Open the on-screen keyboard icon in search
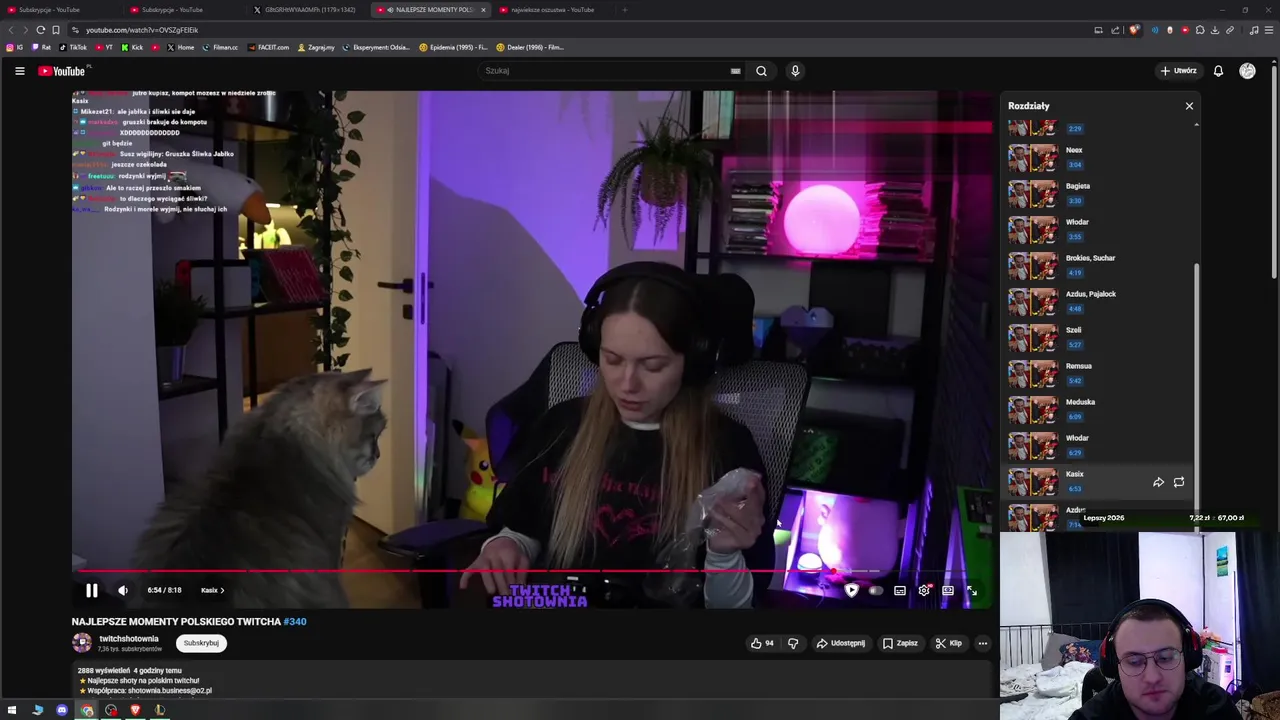Viewport: 1280px width, 720px height. 735,71
